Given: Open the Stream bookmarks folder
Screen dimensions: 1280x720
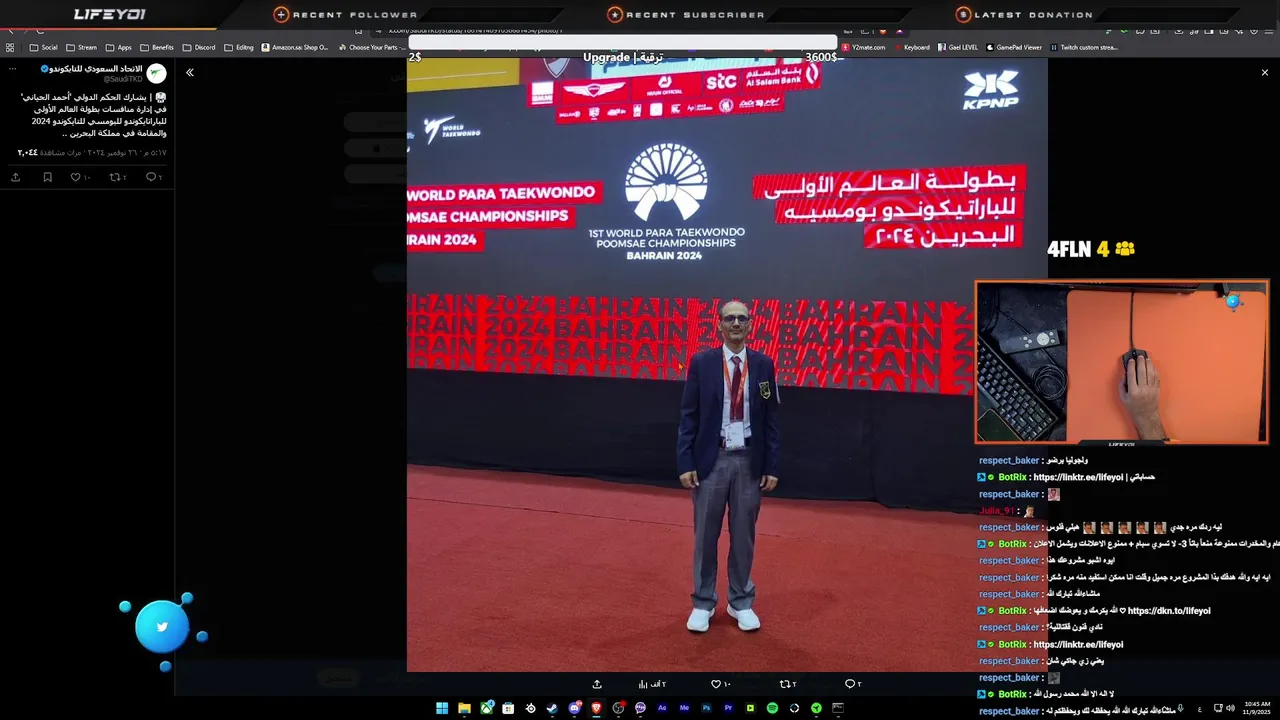Looking at the screenshot, I should coord(81,47).
